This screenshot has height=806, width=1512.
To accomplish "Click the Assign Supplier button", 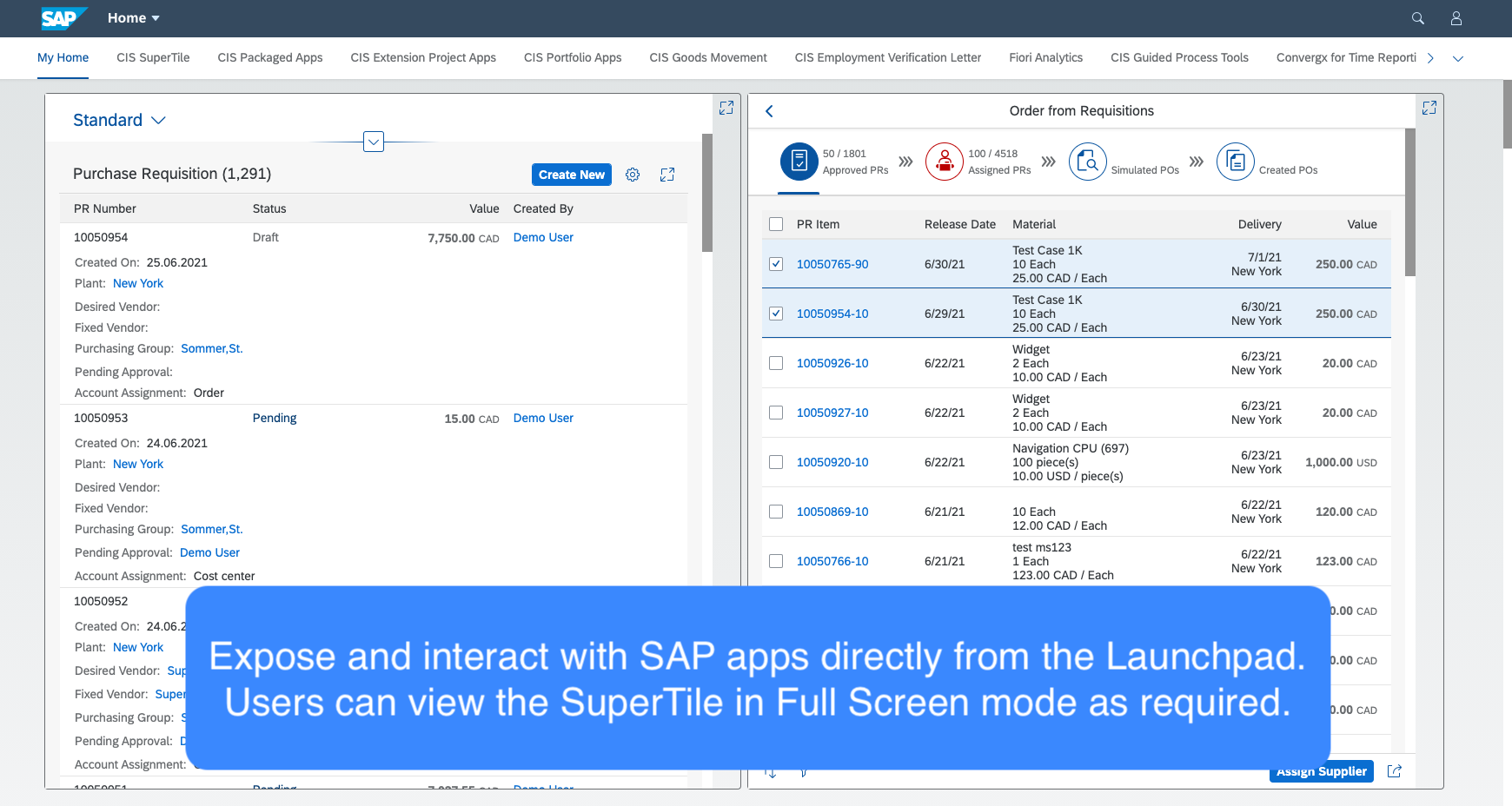I will 1322,771.
